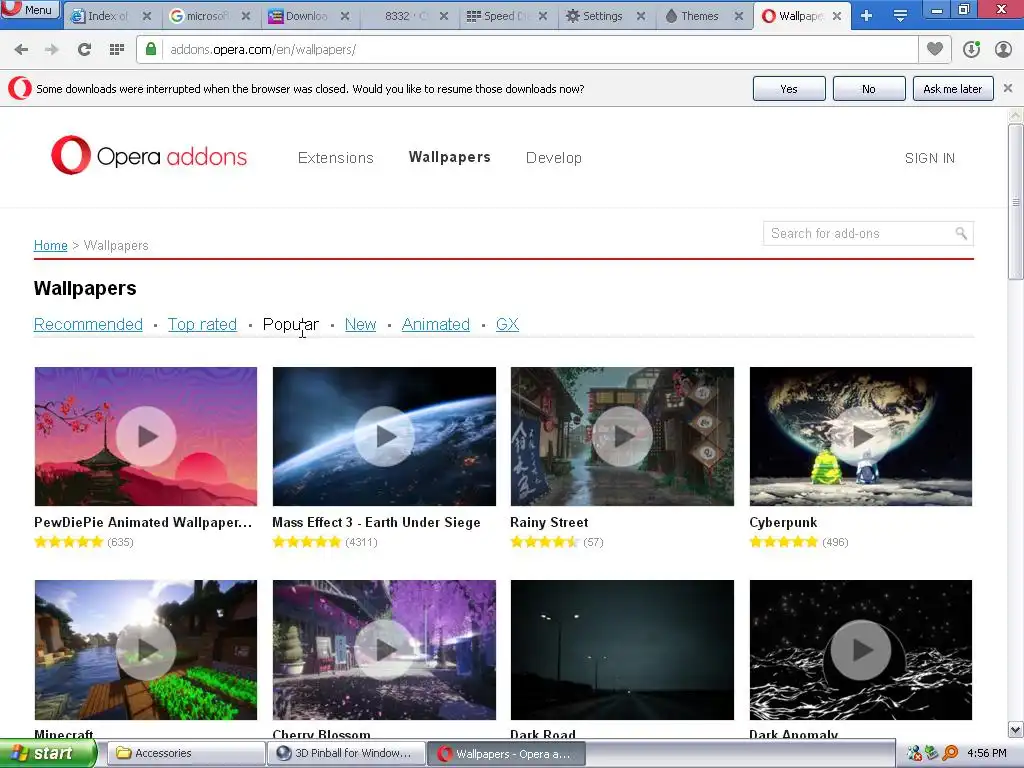Play the Rainy Street wallpaper preview
The width and height of the screenshot is (1024, 768).
(x=622, y=436)
